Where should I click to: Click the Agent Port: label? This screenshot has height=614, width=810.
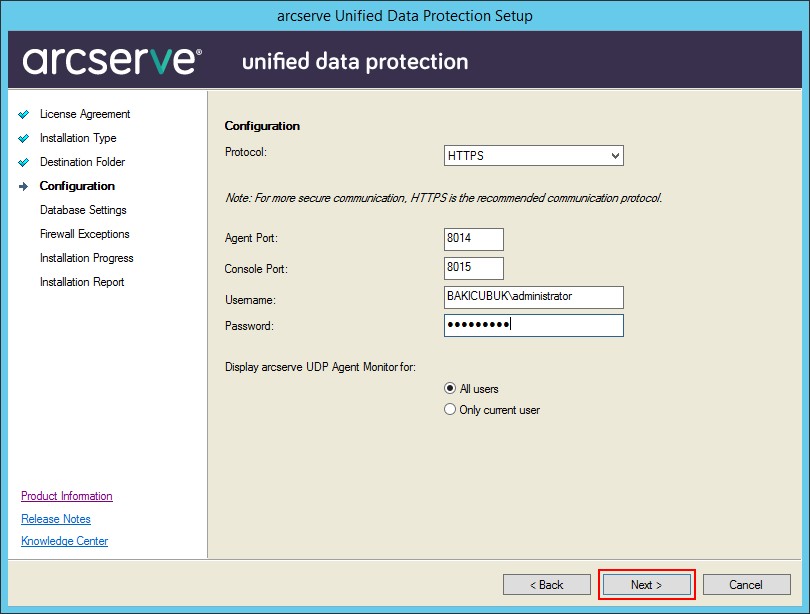pyautogui.click(x=251, y=238)
